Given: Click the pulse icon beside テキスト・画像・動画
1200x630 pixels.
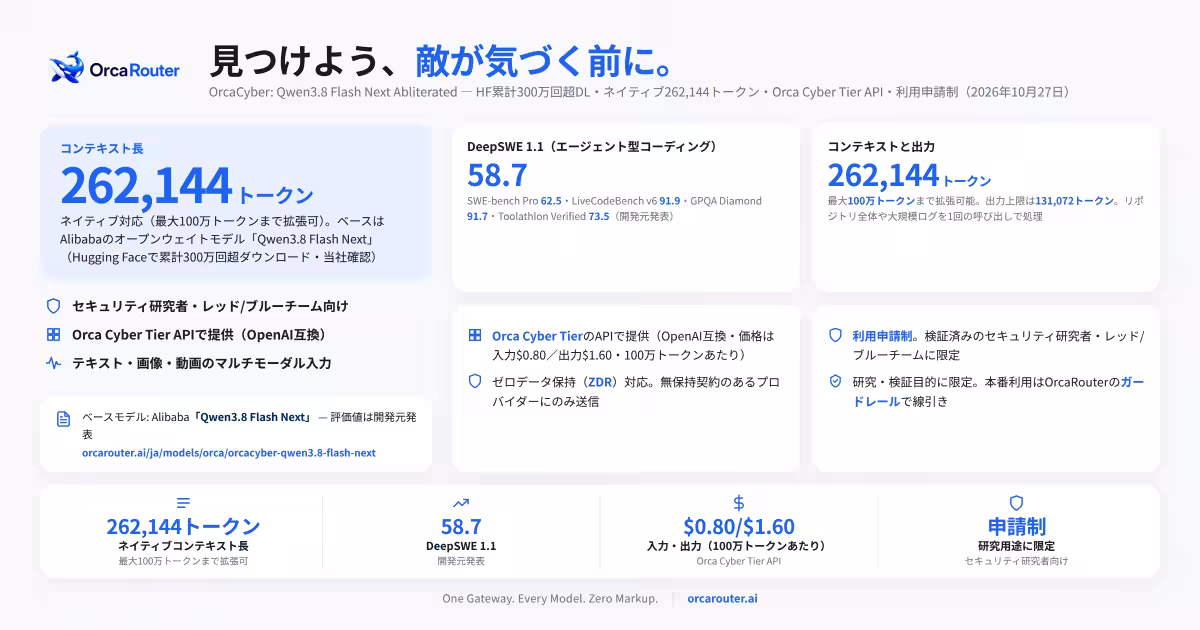Looking at the screenshot, I should [x=54, y=364].
